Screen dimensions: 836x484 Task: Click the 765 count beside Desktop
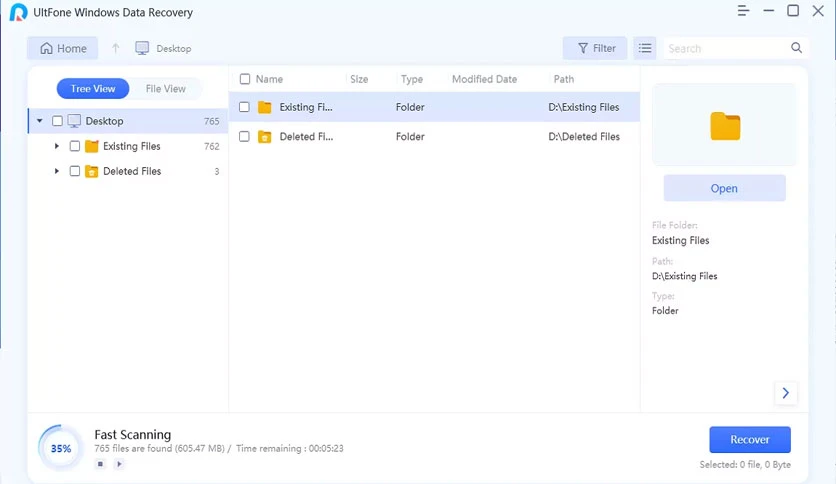tap(212, 121)
